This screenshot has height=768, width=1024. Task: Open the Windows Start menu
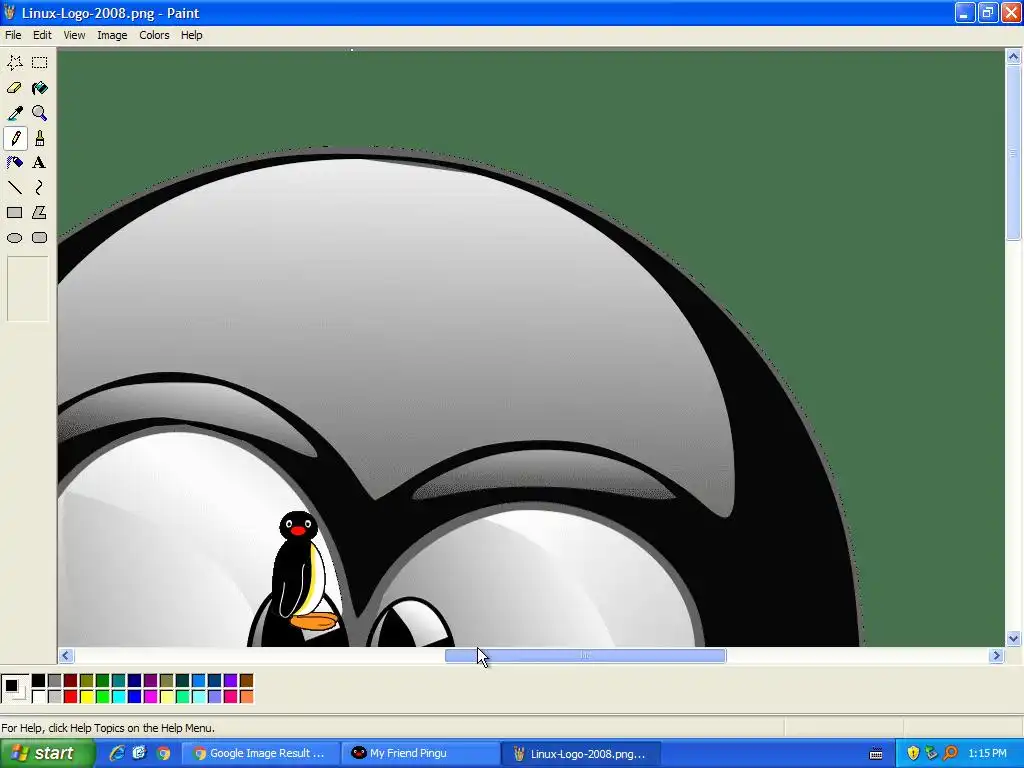[x=47, y=754]
